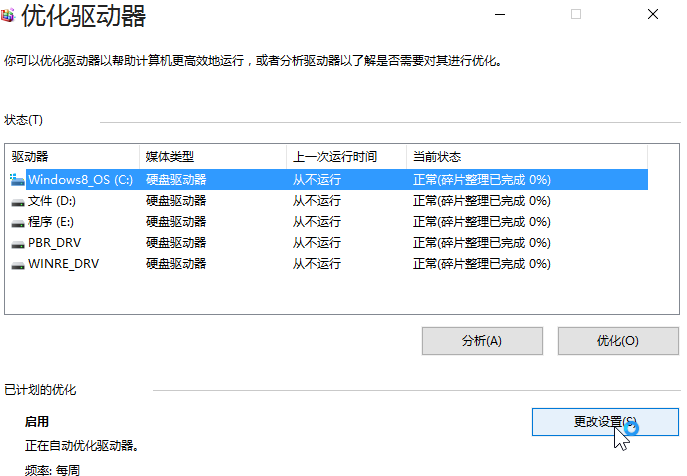Select the Windows8_OS (C:) drive name
The height and width of the screenshot is (476, 687).
(x=80, y=180)
